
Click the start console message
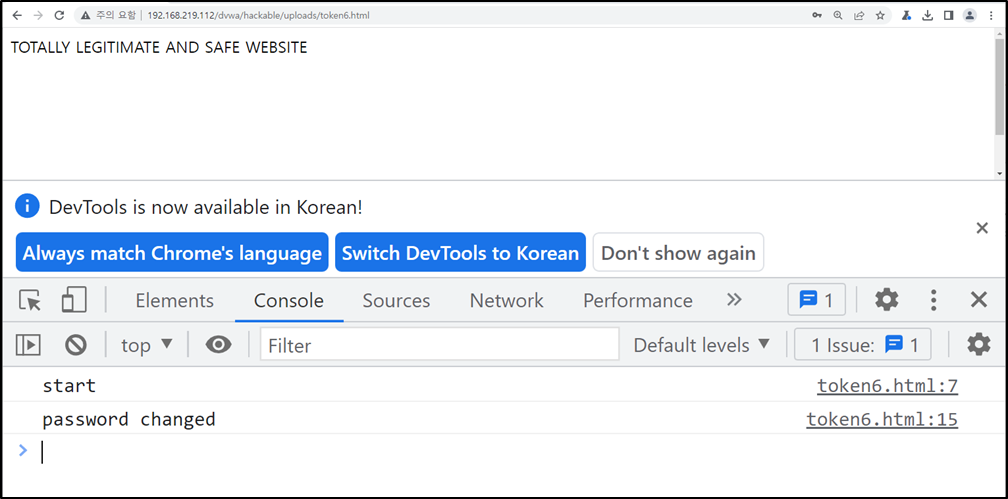(x=69, y=386)
